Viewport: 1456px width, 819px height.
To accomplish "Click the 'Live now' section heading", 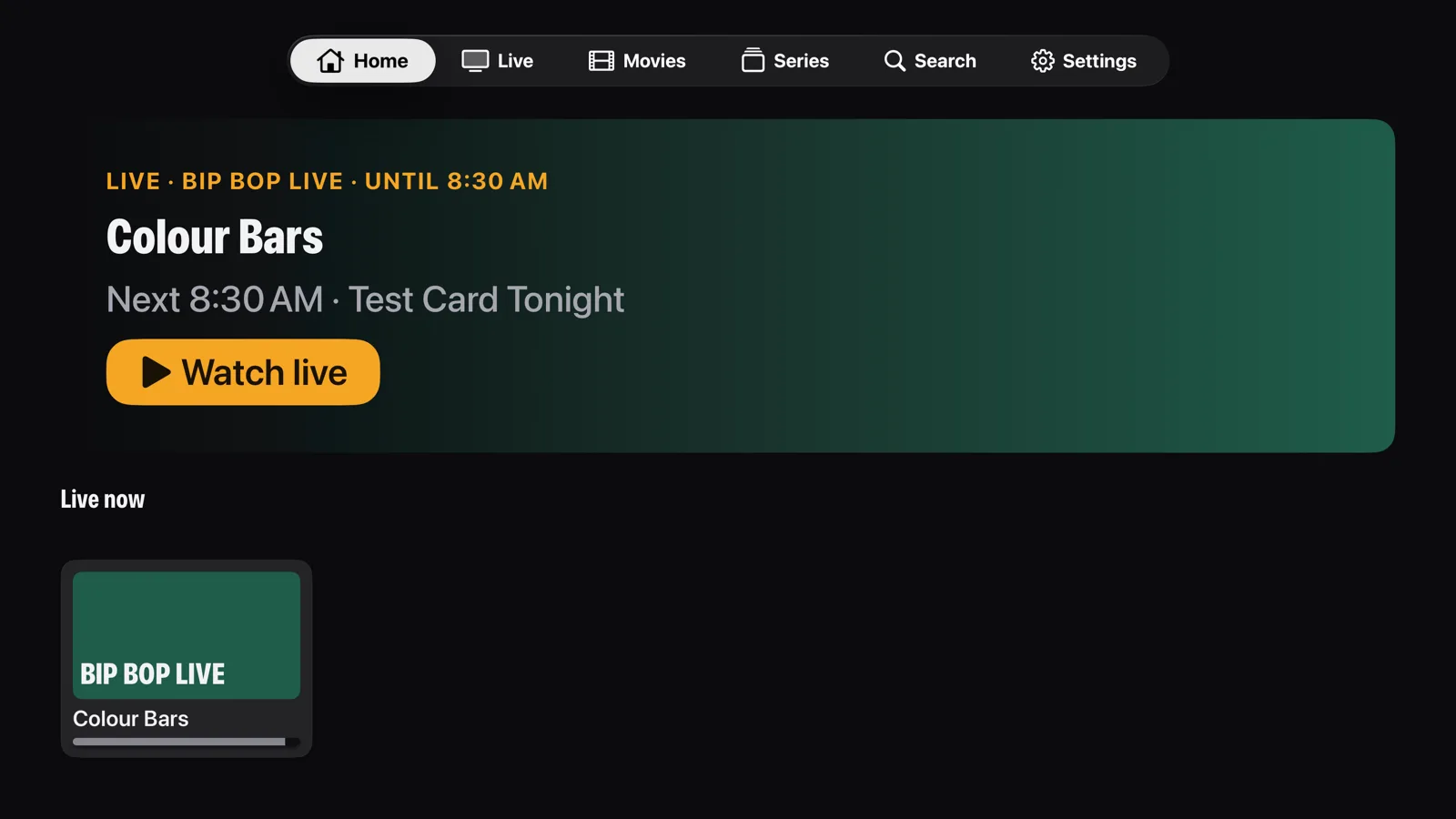I will (x=103, y=499).
